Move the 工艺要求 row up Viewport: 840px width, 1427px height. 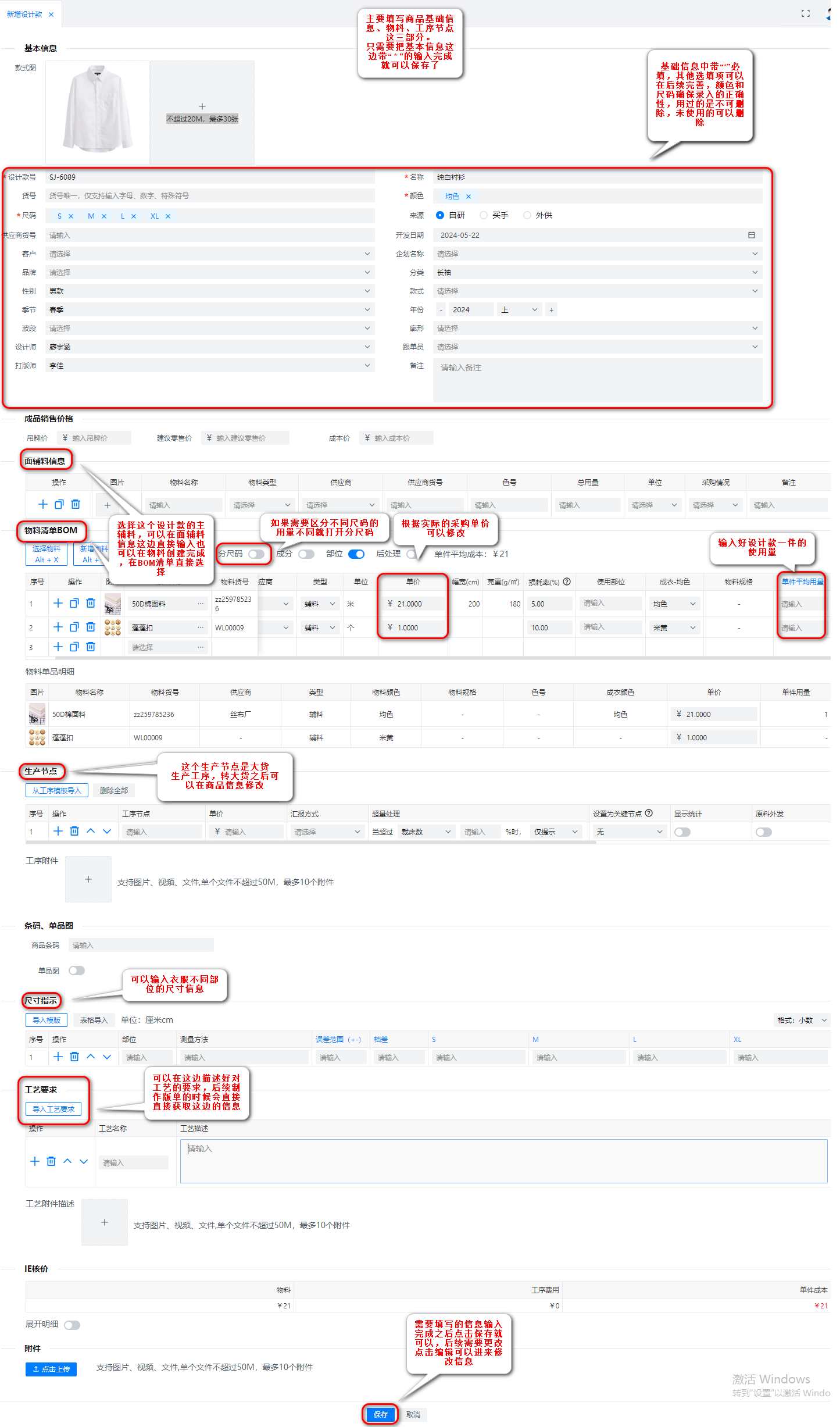click(x=67, y=1161)
